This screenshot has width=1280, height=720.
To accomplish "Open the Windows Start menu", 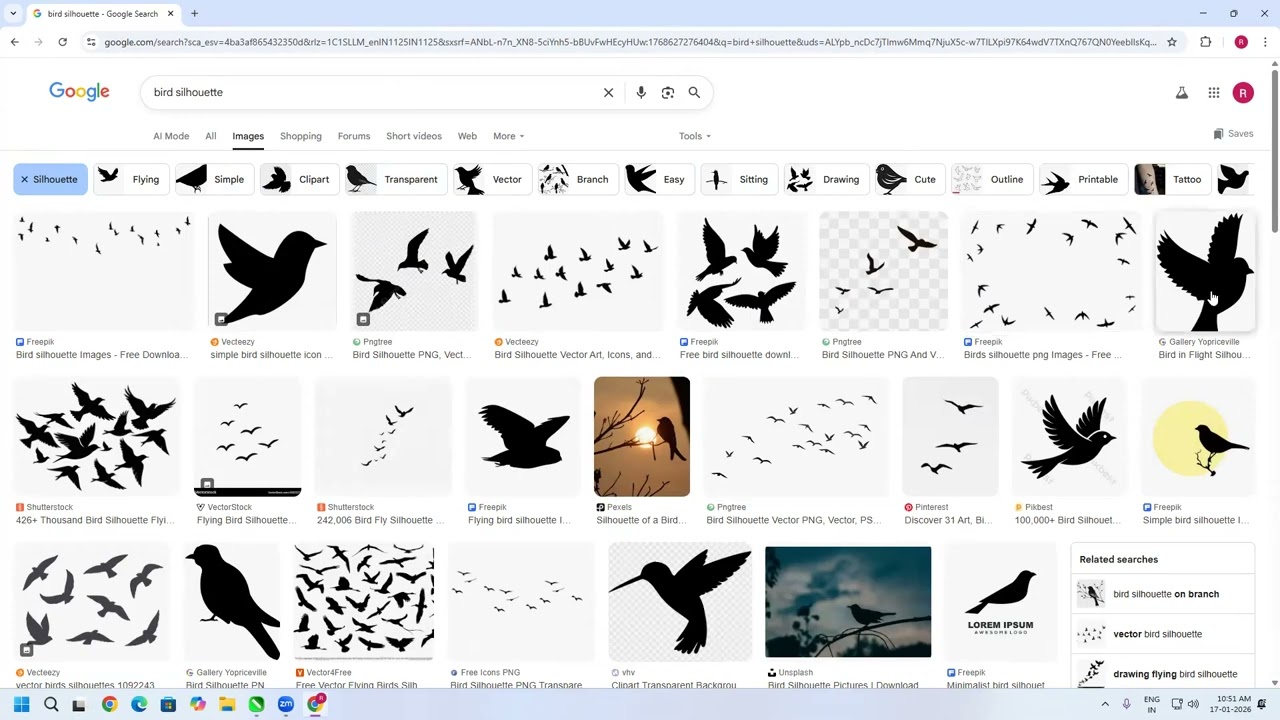I will point(21,705).
